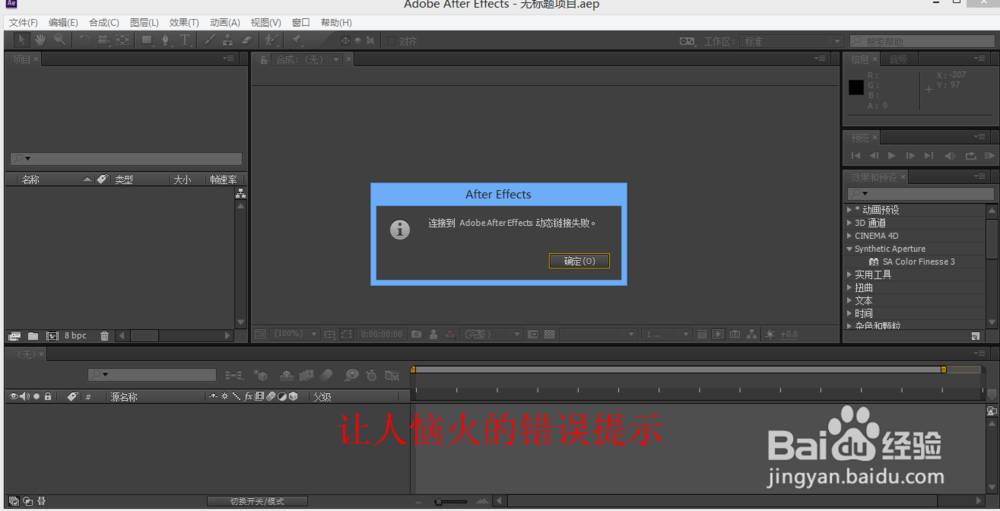Click next frame button in preview panel

point(911,156)
